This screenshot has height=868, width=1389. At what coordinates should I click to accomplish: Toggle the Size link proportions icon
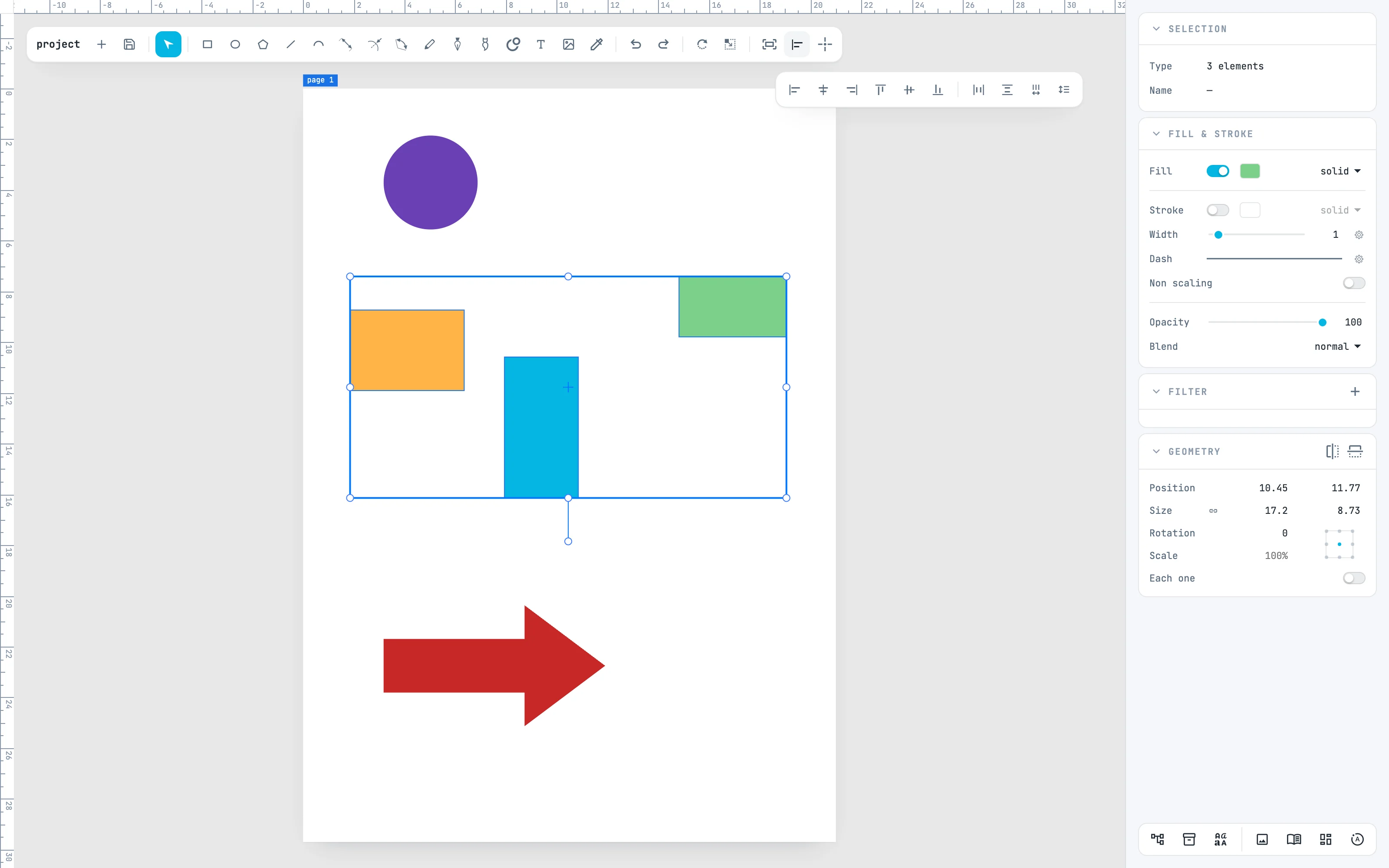[1213, 510]
